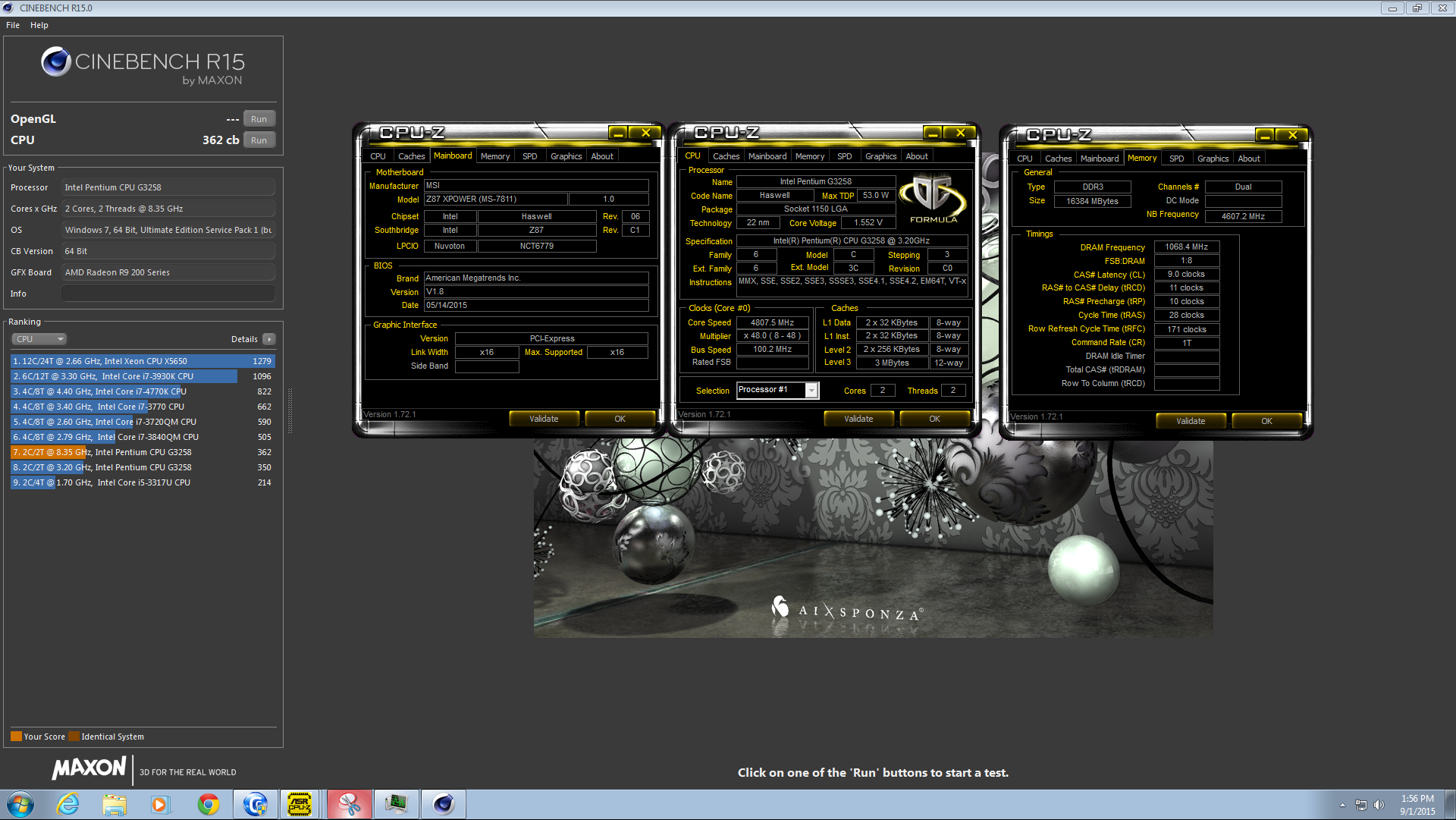
Task: Switch to Snipping Tool in the taskbar
Action: pos(349,804)
